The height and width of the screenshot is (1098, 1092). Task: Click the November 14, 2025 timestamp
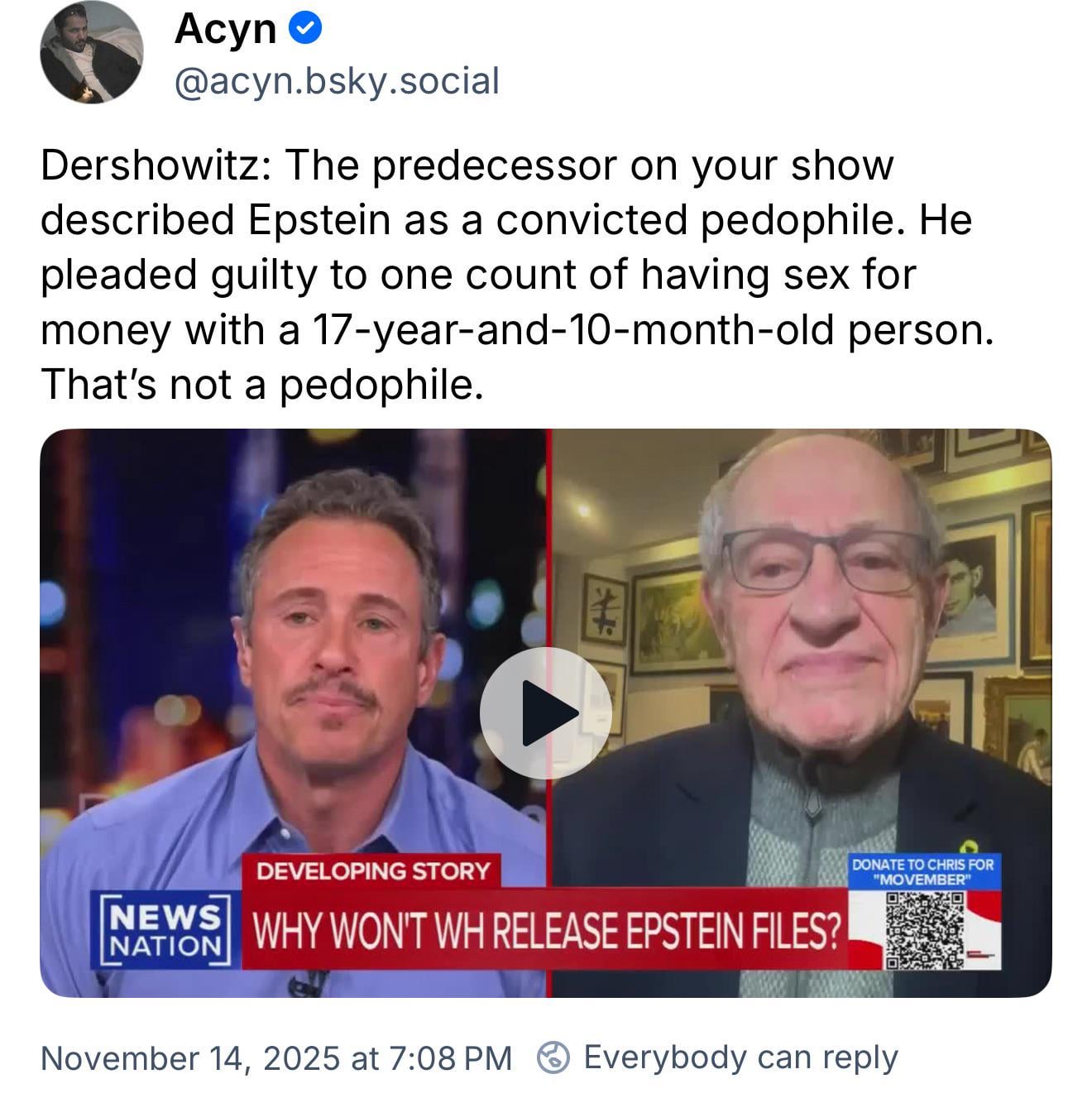click(x=276, y=1057)
